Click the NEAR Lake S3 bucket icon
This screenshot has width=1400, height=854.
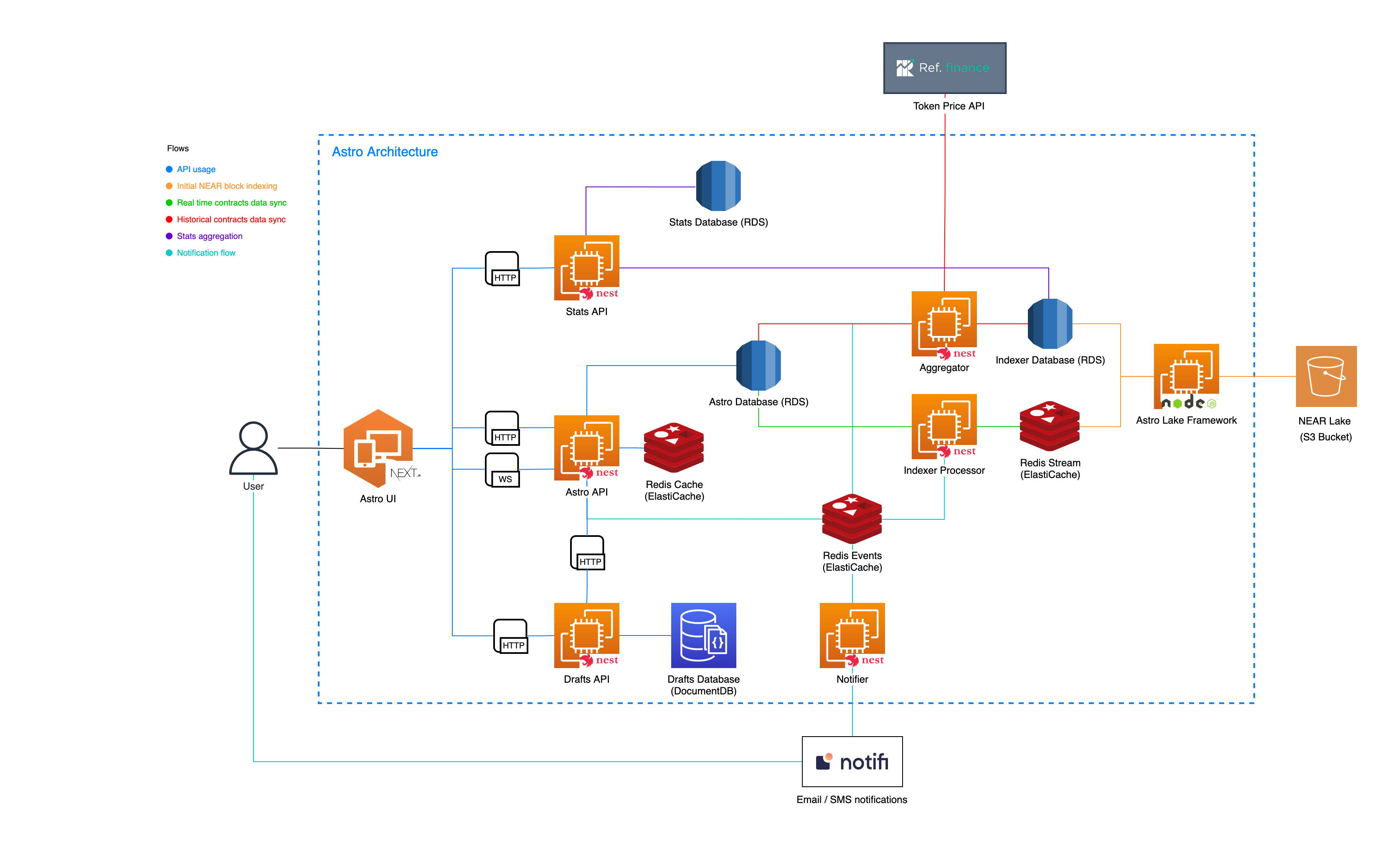click(1326, 376)
